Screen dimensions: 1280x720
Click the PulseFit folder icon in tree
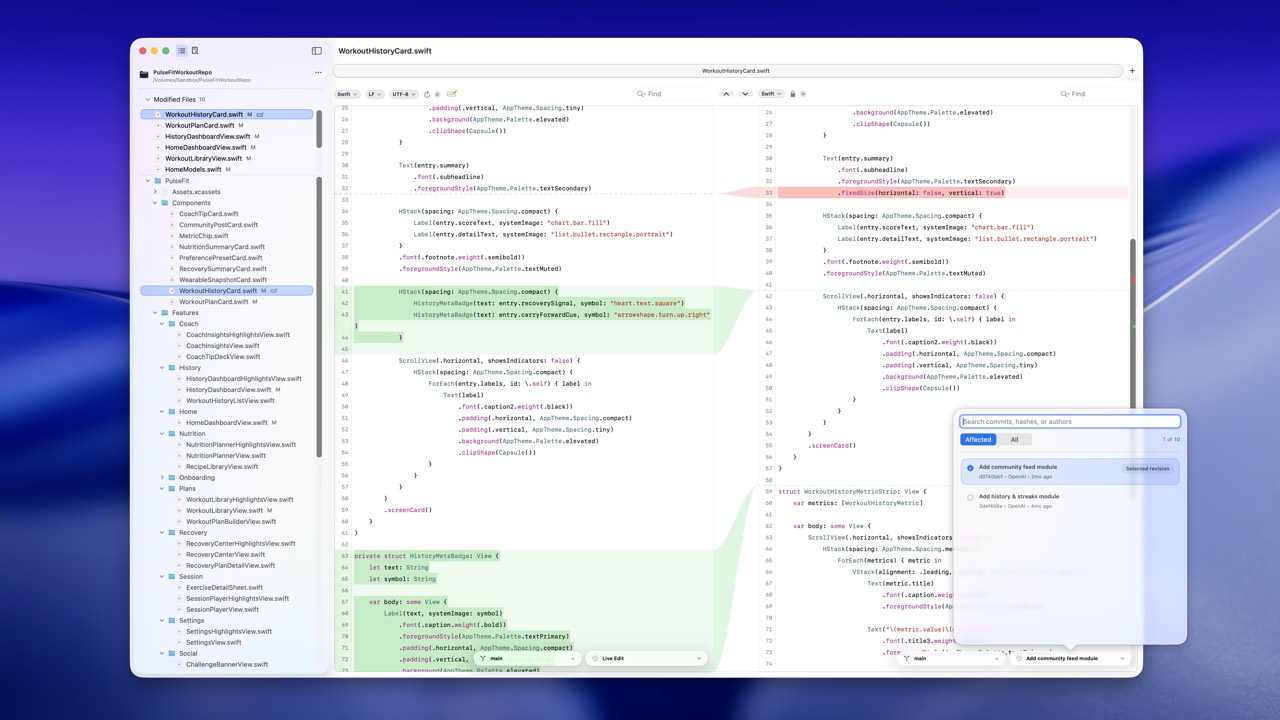coord(157,181)
